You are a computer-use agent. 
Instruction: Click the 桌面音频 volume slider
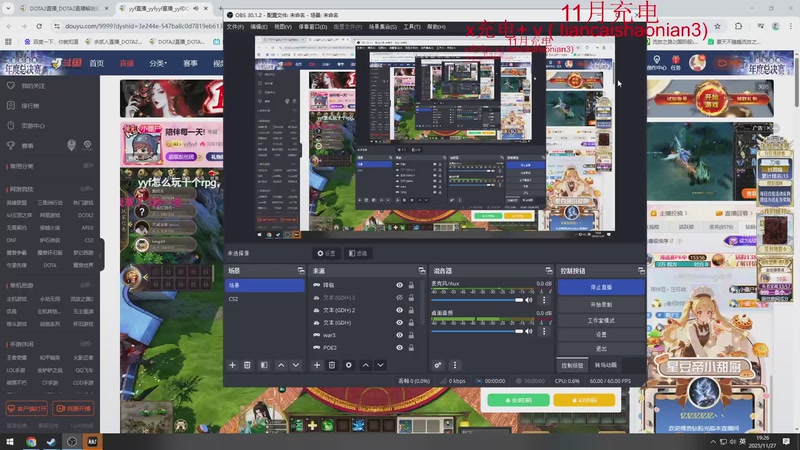click(x=477, y=332)
